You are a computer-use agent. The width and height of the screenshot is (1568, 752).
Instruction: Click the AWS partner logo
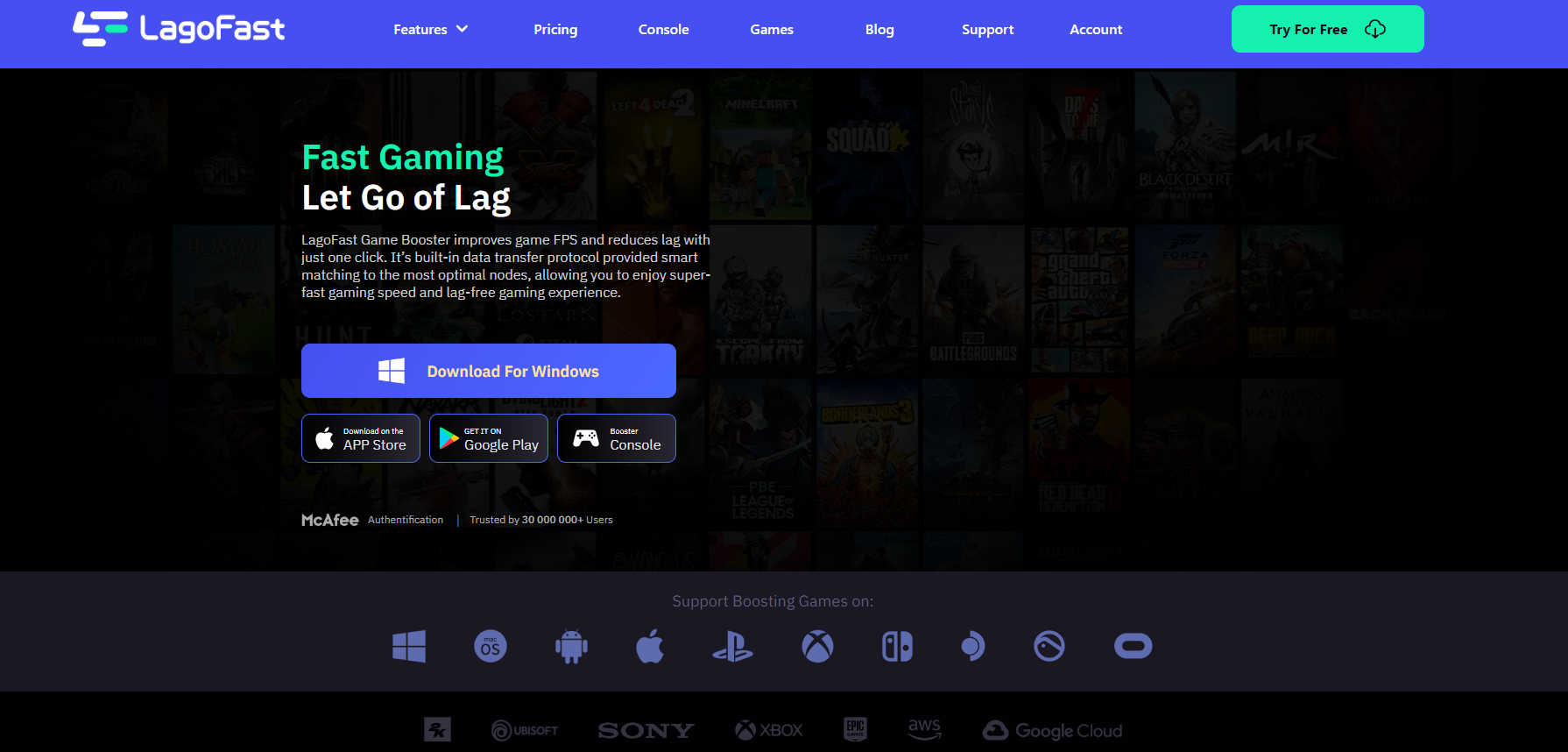924,729
